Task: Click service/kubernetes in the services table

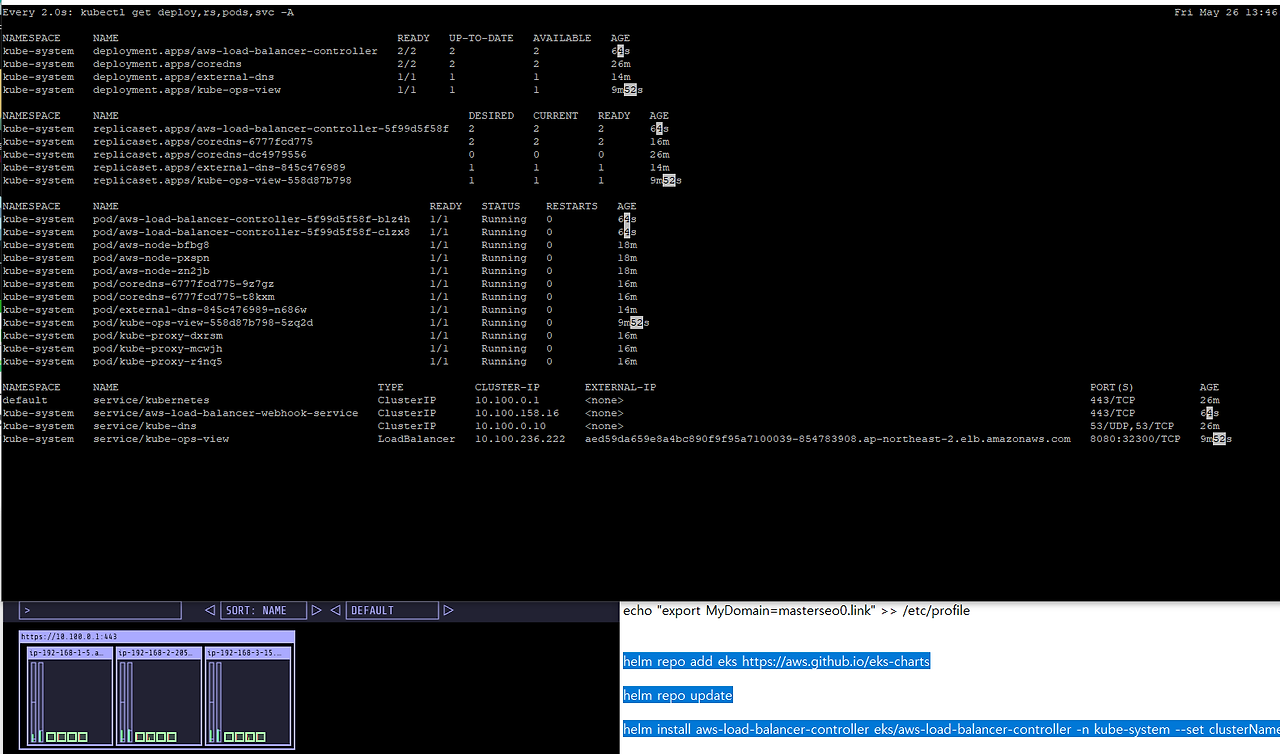Action: click(151, 400)
